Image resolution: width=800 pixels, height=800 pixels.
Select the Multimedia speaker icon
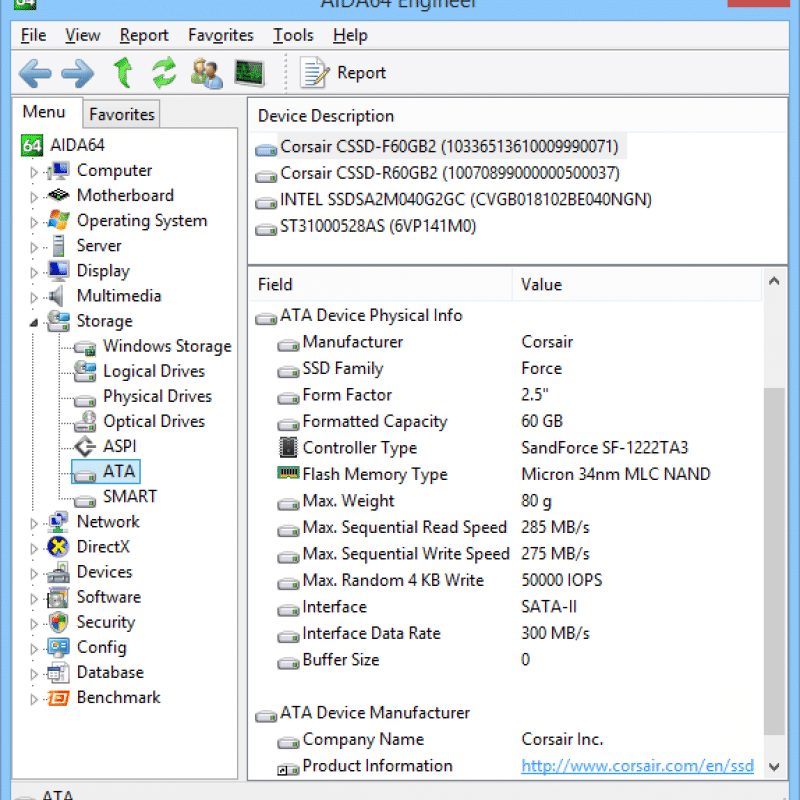(x=56, y=295)
